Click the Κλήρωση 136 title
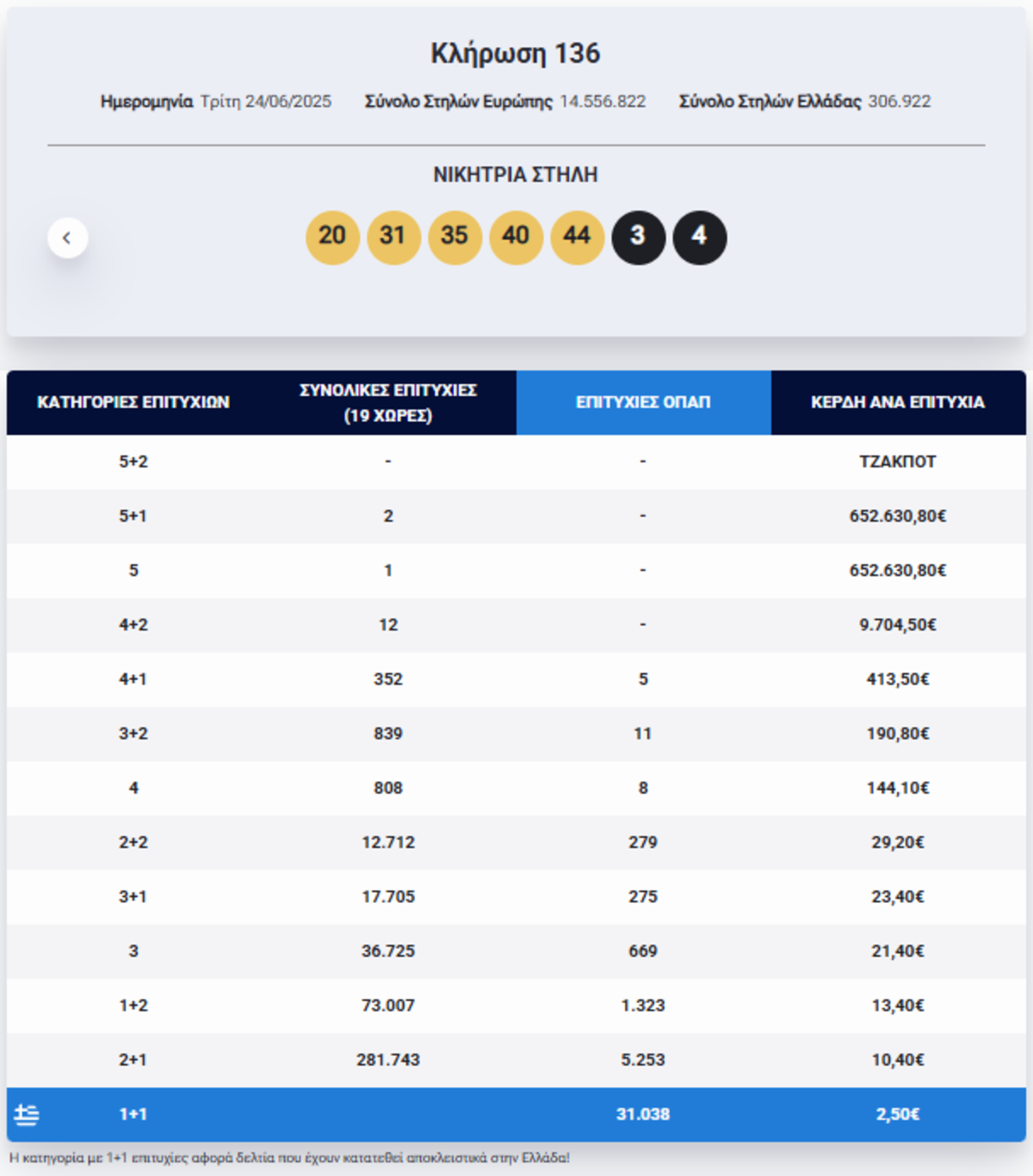Viewport: 1033px width, 1176px height. tap(516, 53)
